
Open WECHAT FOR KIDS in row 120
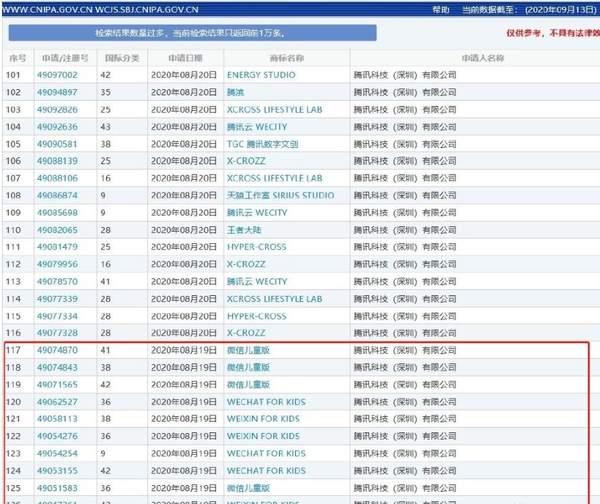pyautogui.click(x=266, y=402)
